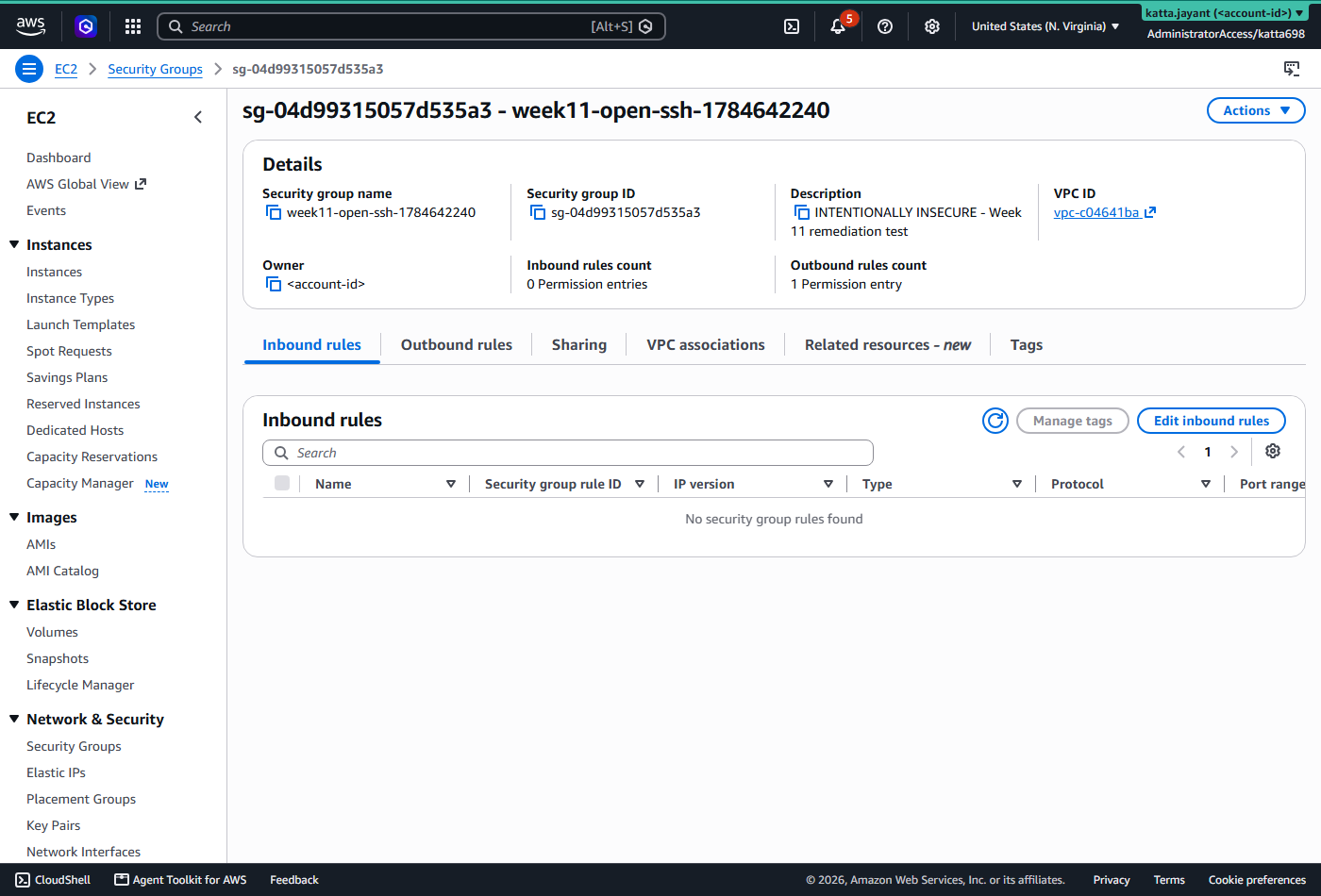Open the Actions dropdown

[x=1256, y=110]
